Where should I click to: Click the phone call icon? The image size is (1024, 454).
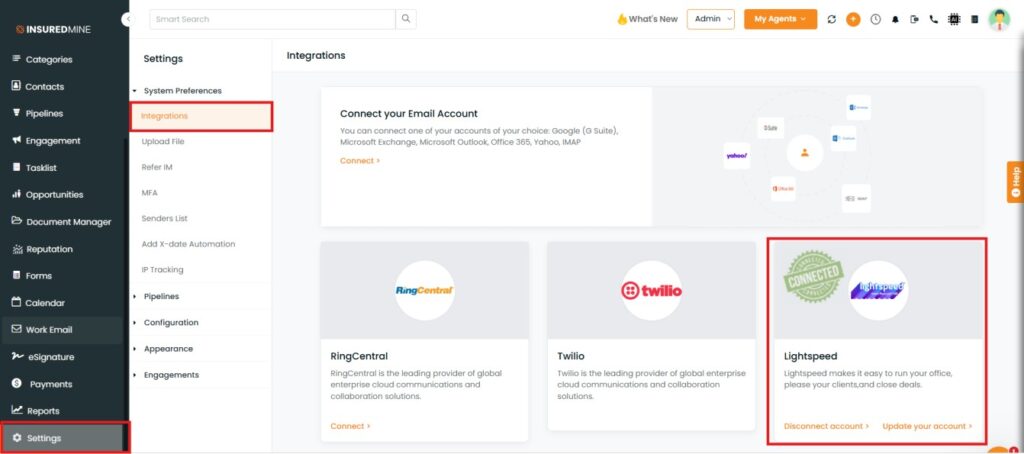click(x=934, y=20)
